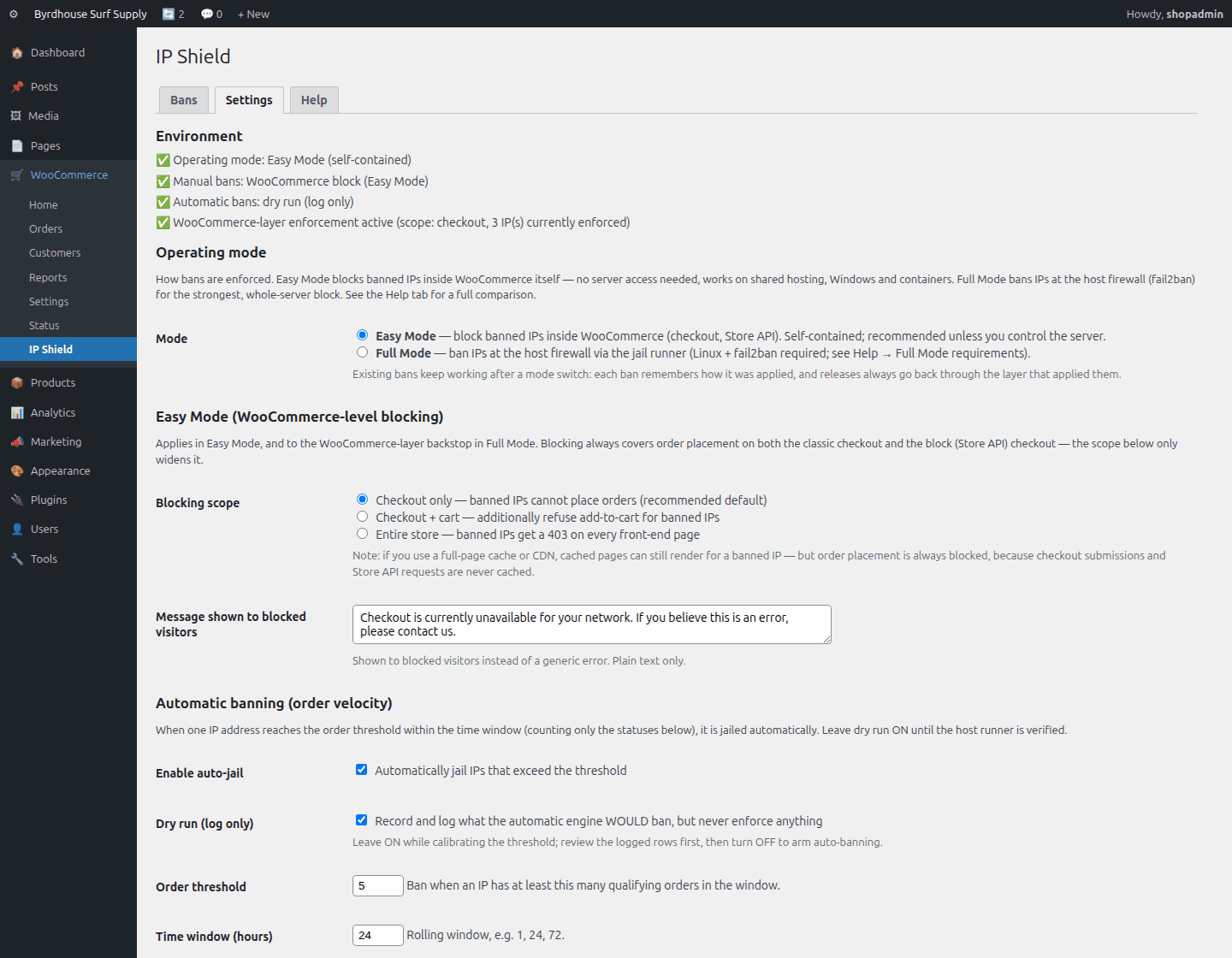
Task: Open the Posts menu label
Action: 44,87
